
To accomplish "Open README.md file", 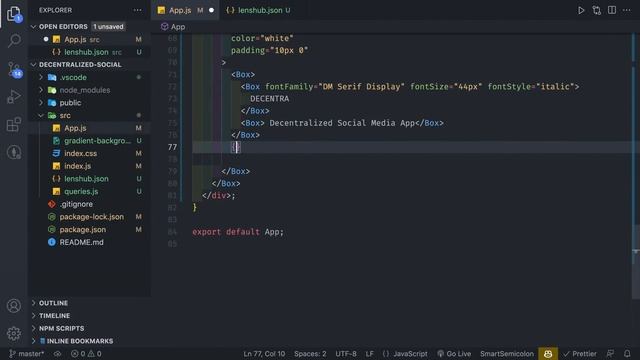I will [x=89, y=242].
